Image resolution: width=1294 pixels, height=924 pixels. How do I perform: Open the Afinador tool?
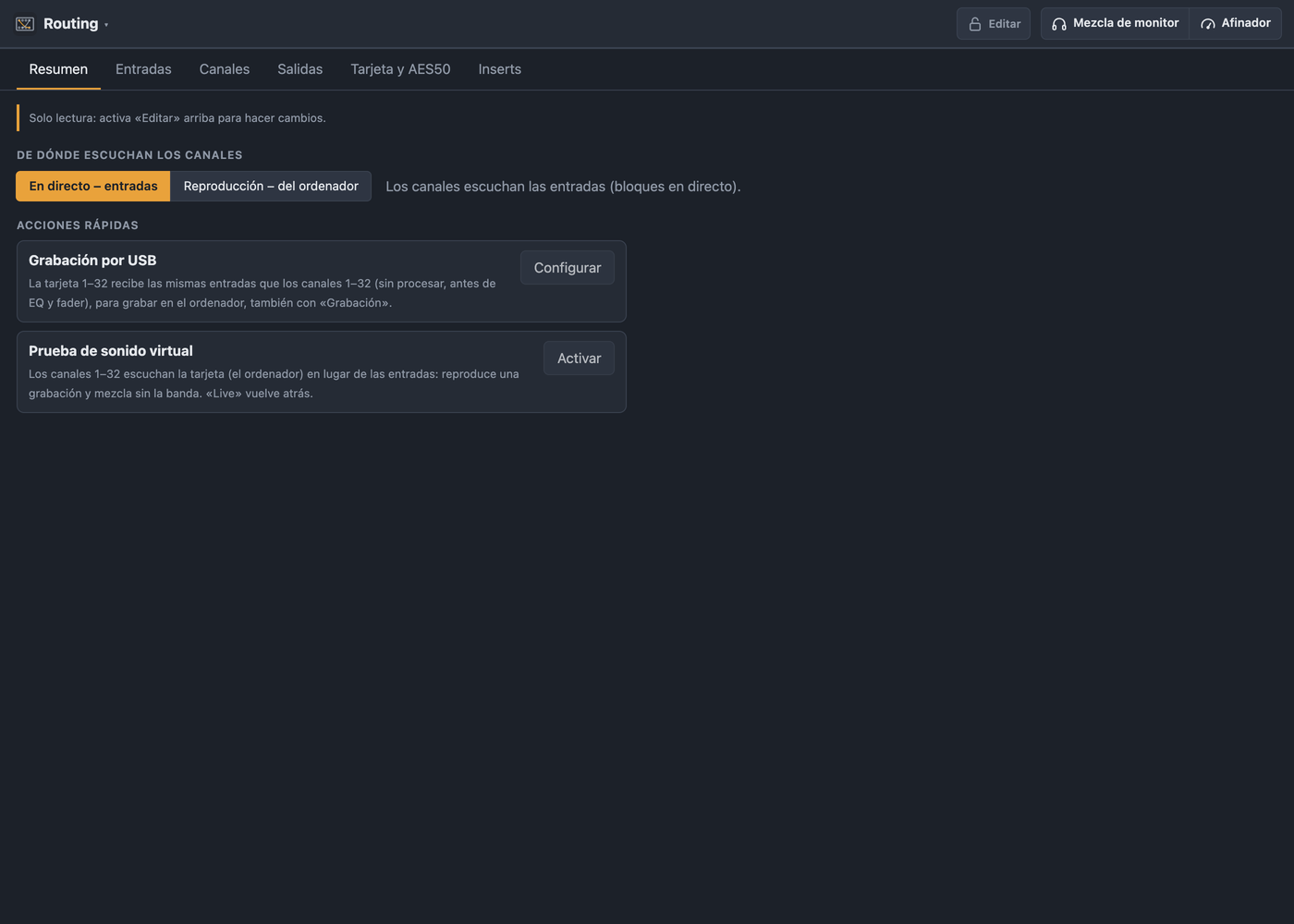click(1235, 24)
